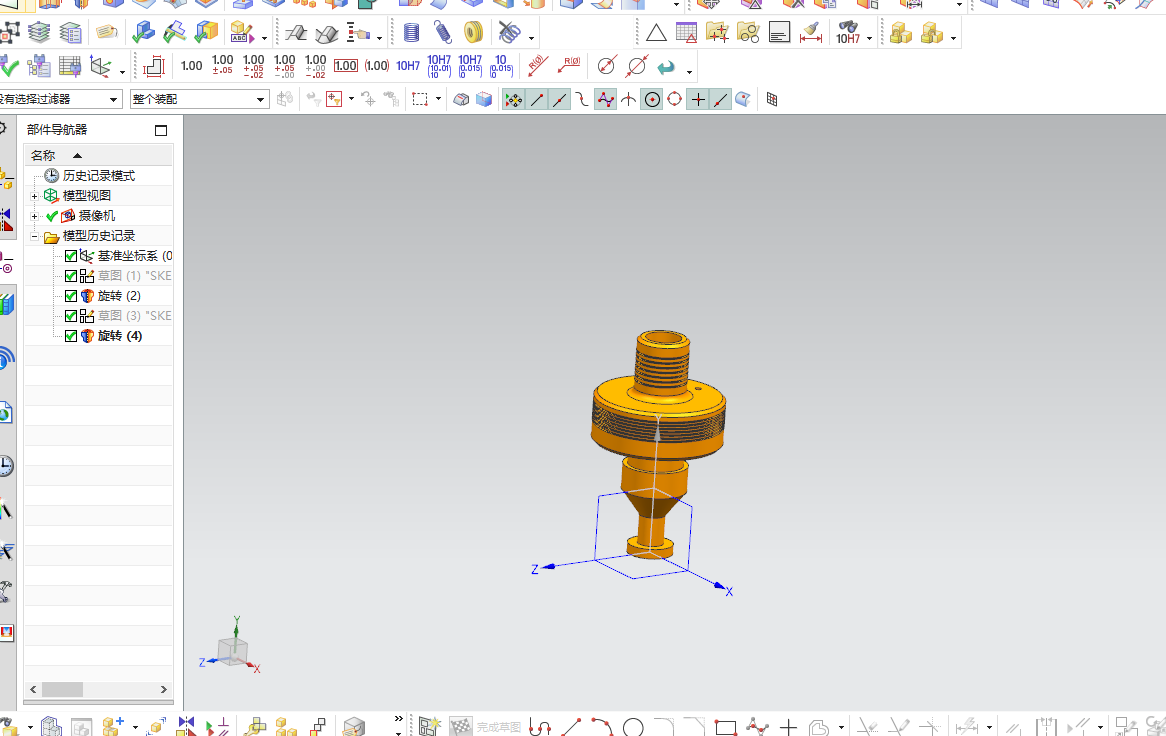This screenshot has width=1166, height=736.
Task: Click the text note page icon
Action: point(779,33)
